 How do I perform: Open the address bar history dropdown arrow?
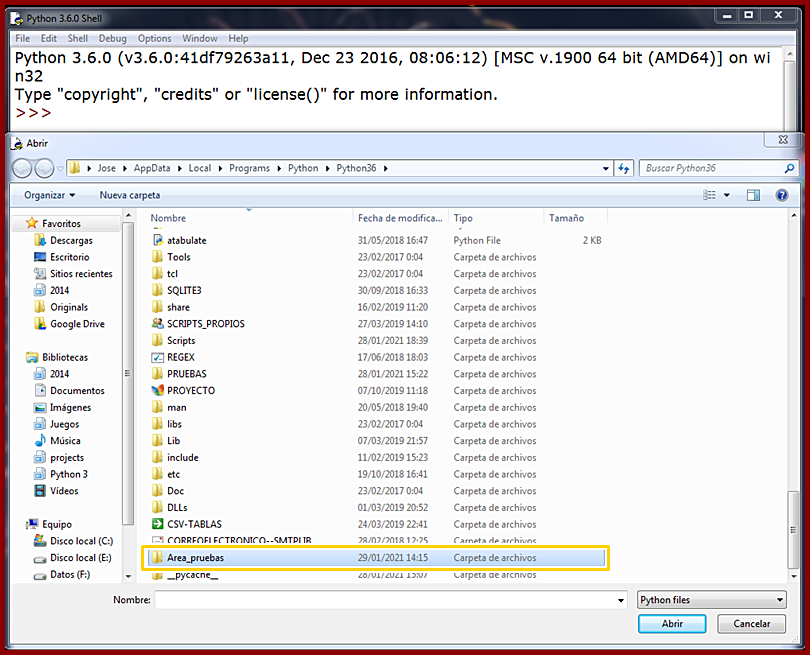click(605, 168)
